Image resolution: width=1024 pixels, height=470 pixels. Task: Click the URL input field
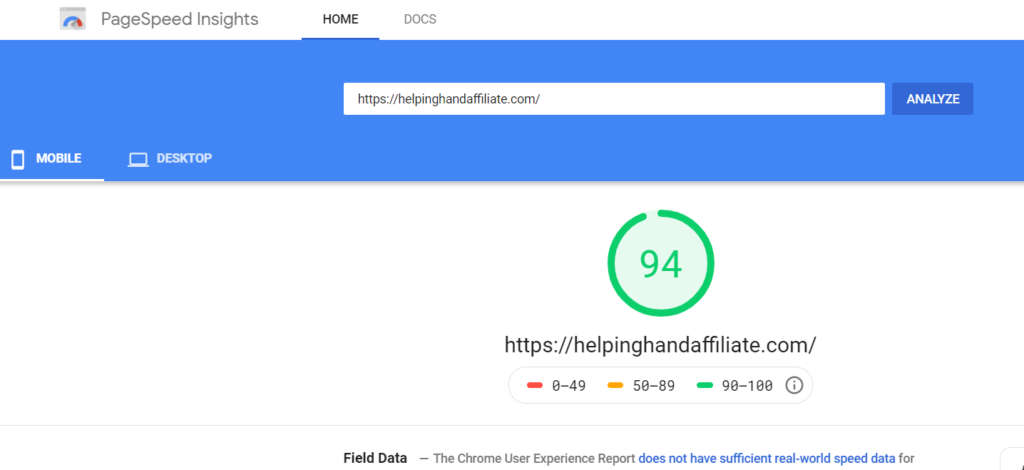(614, 99)
